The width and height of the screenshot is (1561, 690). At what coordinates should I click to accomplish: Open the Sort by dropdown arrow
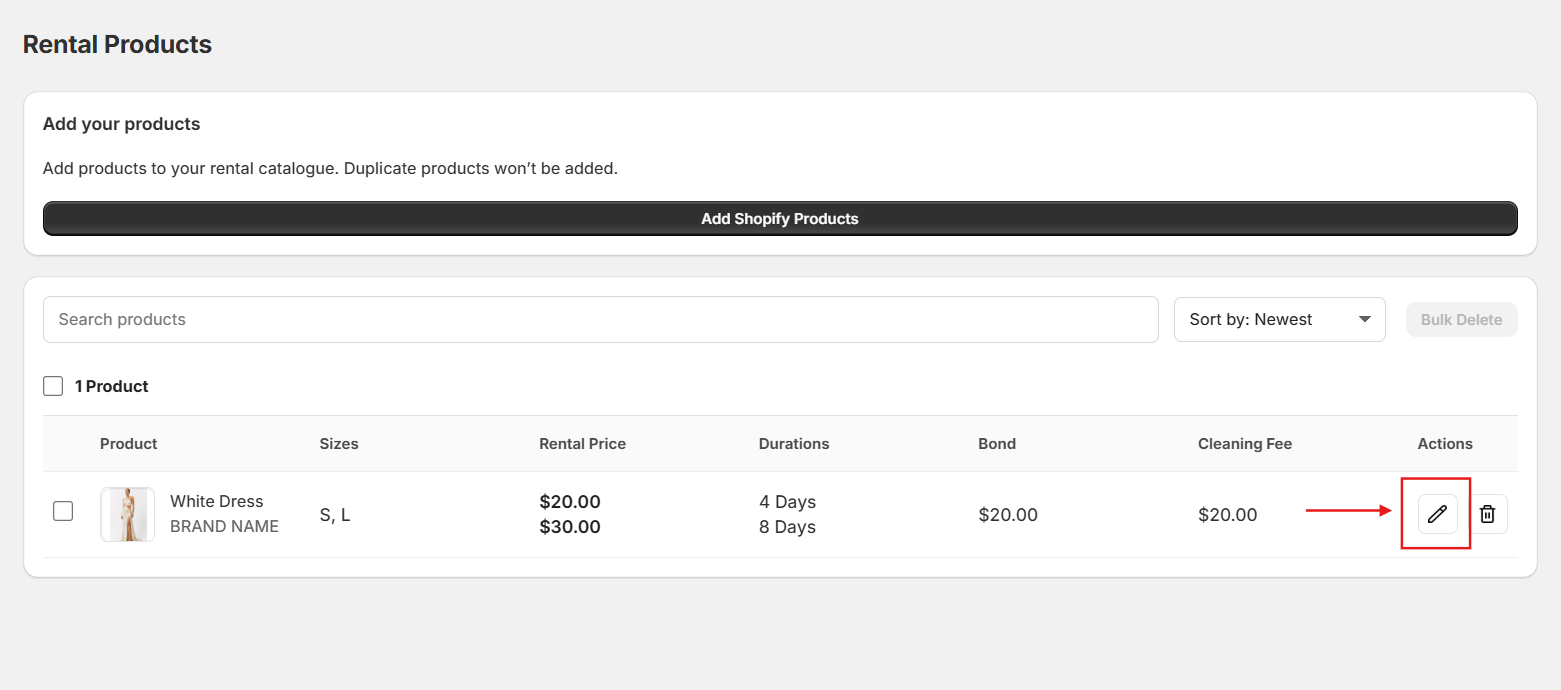(x=1364, y=320)
